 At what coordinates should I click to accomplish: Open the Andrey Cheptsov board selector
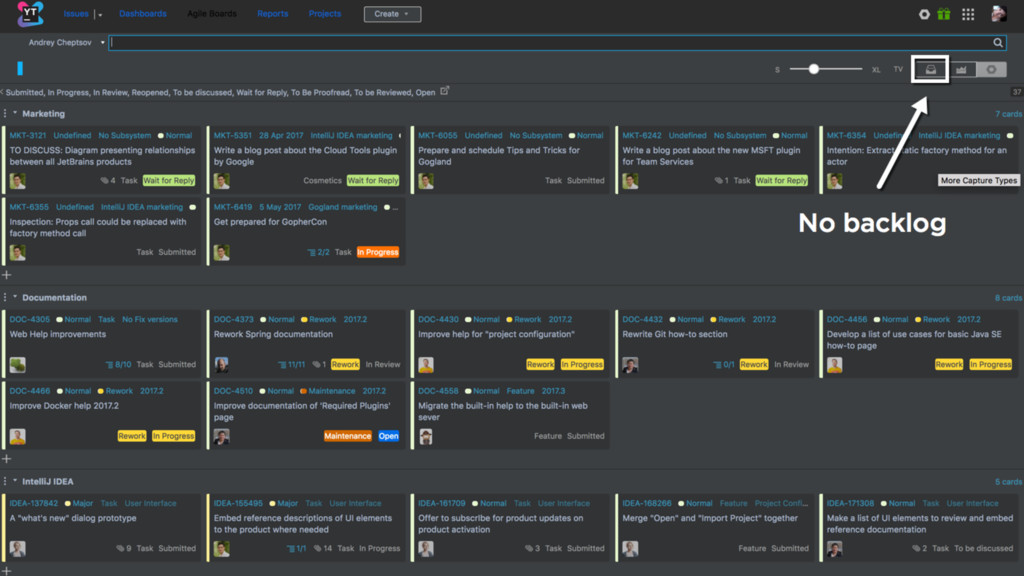coord(66,42)
